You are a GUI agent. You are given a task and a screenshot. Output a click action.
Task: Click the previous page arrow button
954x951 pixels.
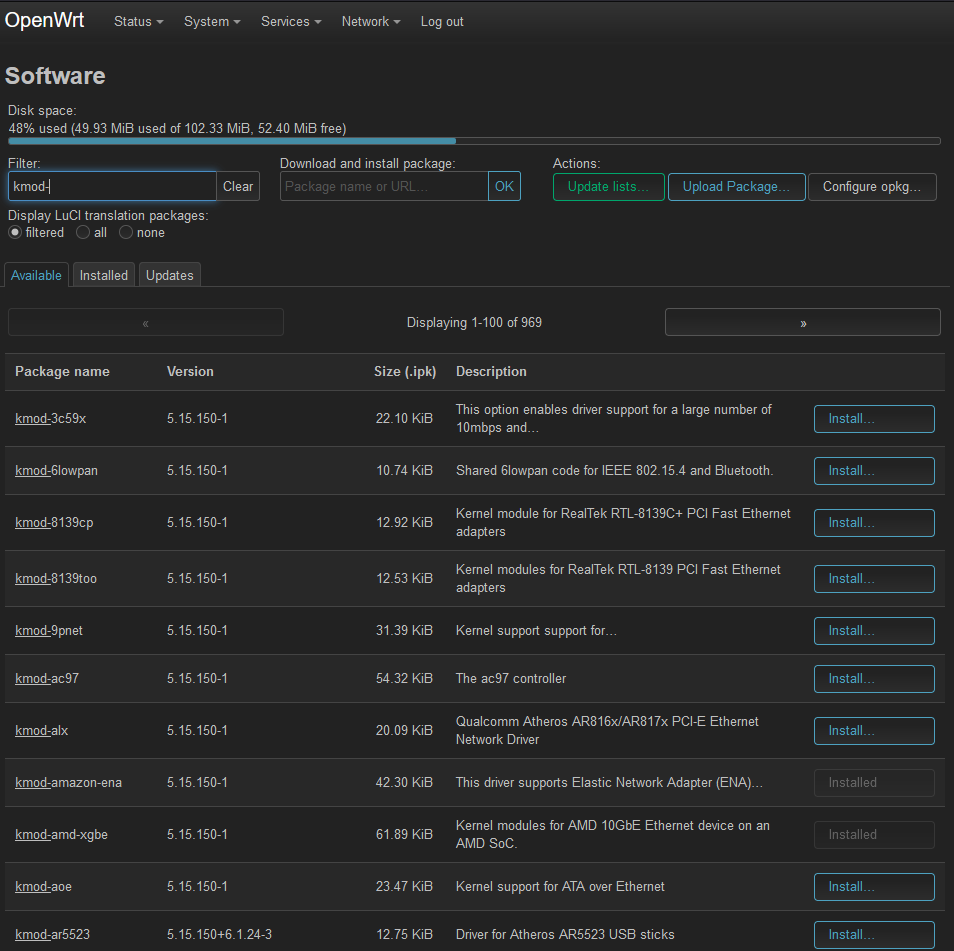[146, 323]
